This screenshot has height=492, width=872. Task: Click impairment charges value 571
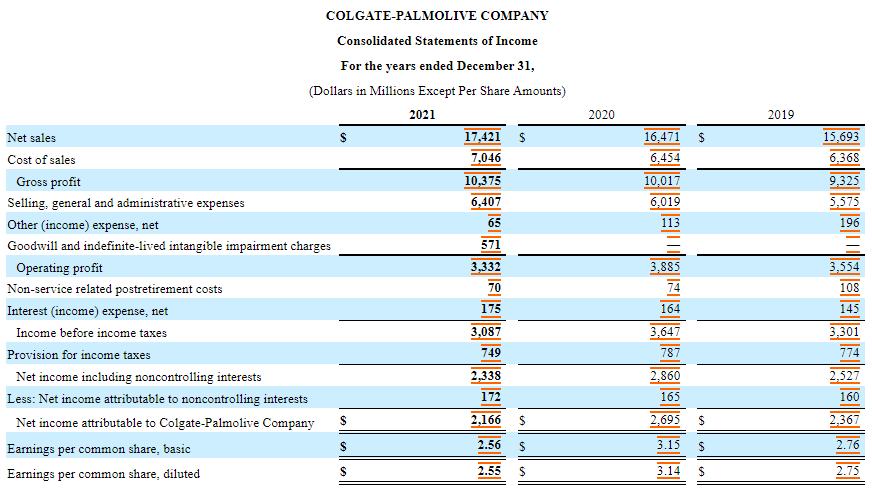point(490,245)
